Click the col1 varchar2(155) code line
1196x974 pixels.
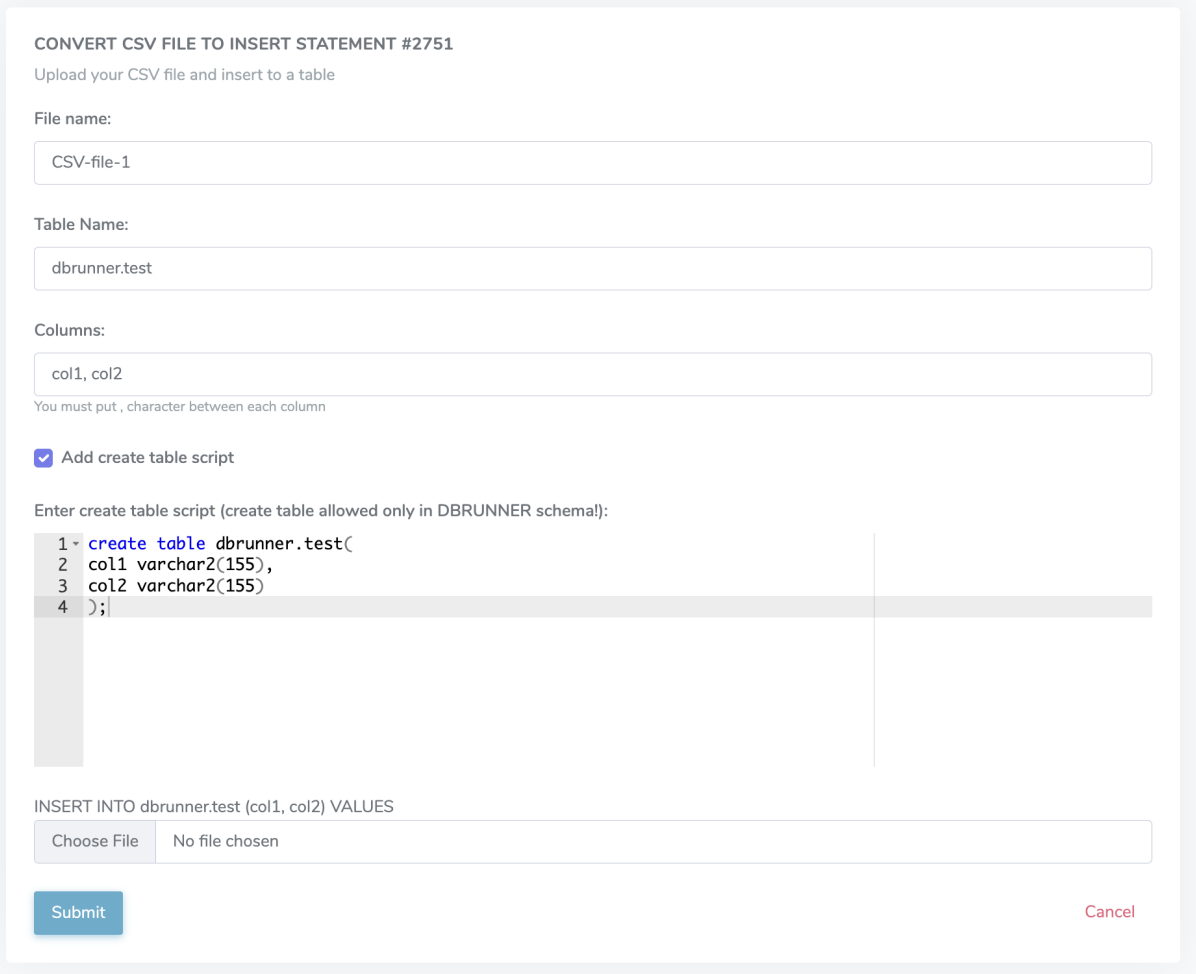click(180, 565)
